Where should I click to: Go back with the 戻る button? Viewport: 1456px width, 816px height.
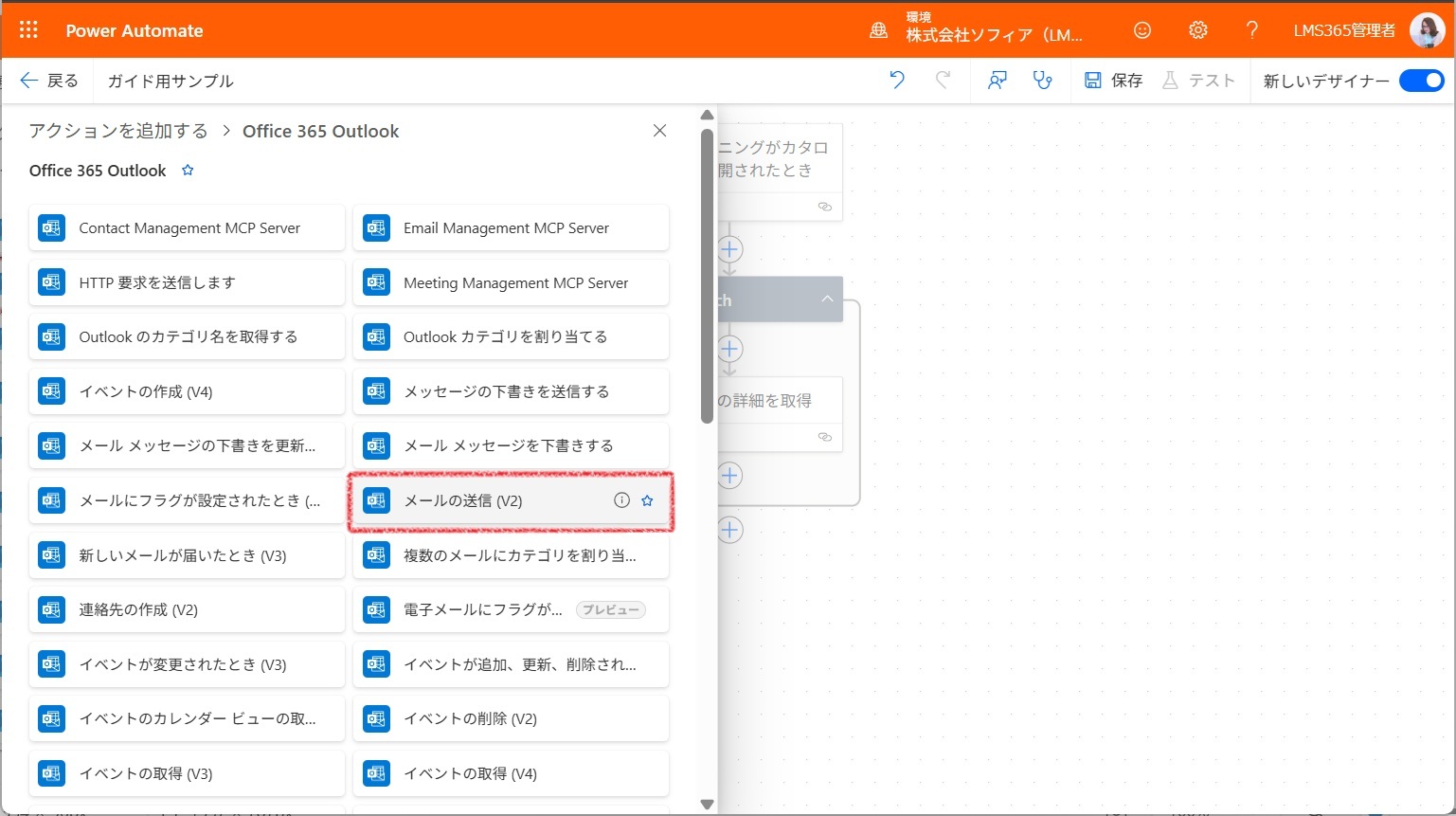(x=49, y=81)
